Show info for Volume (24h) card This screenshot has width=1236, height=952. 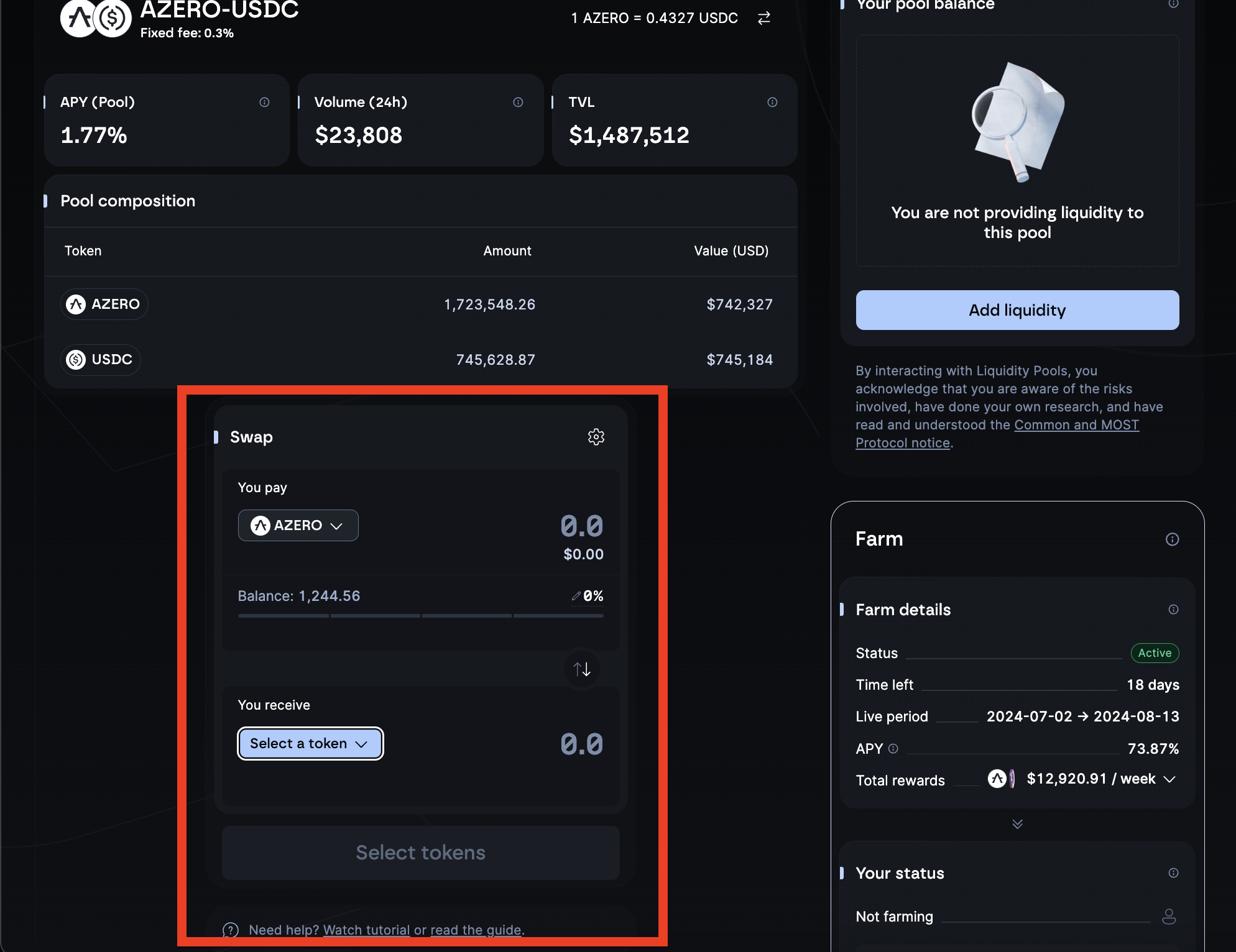[518, 102]
